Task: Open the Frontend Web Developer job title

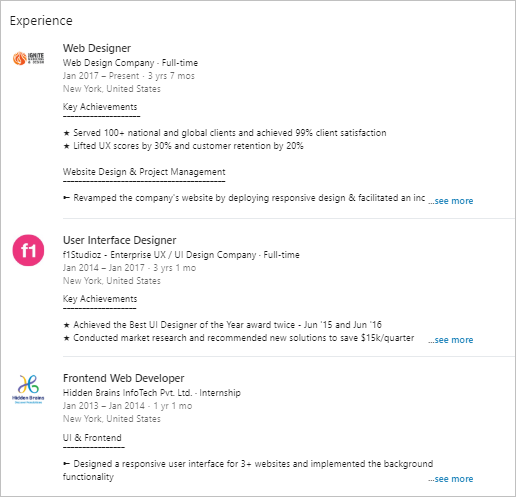Action: pyautogui.click(x=124, y=378)
